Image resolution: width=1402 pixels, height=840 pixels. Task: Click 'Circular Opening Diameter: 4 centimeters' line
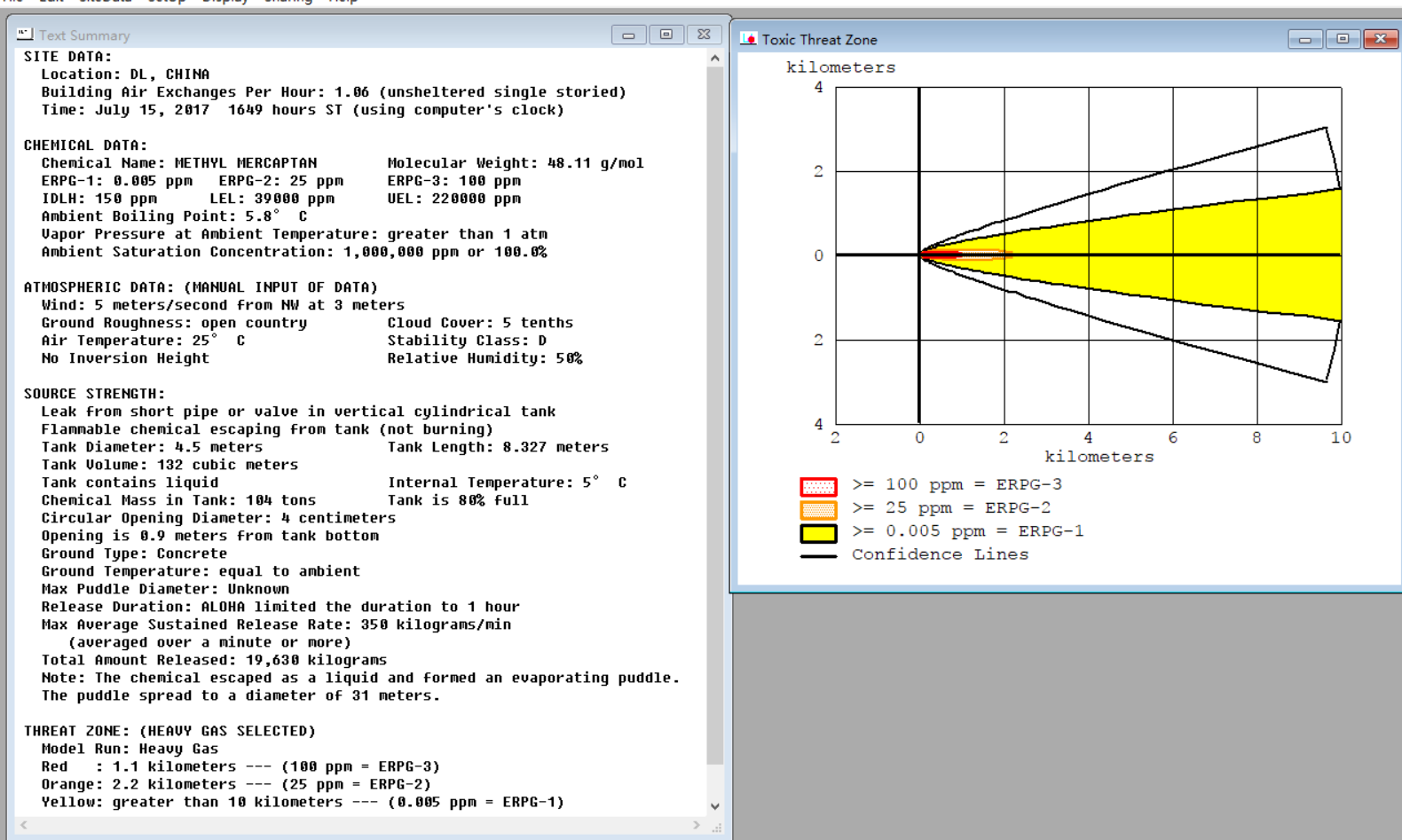pos(218,518)
